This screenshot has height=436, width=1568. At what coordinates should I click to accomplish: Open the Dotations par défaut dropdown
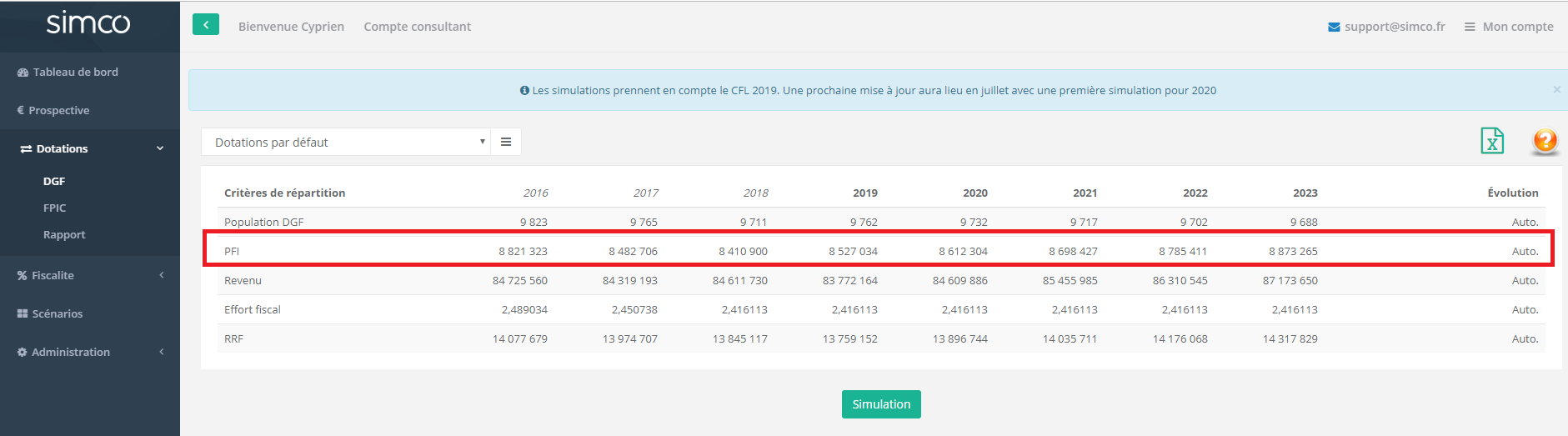[346, 142]
